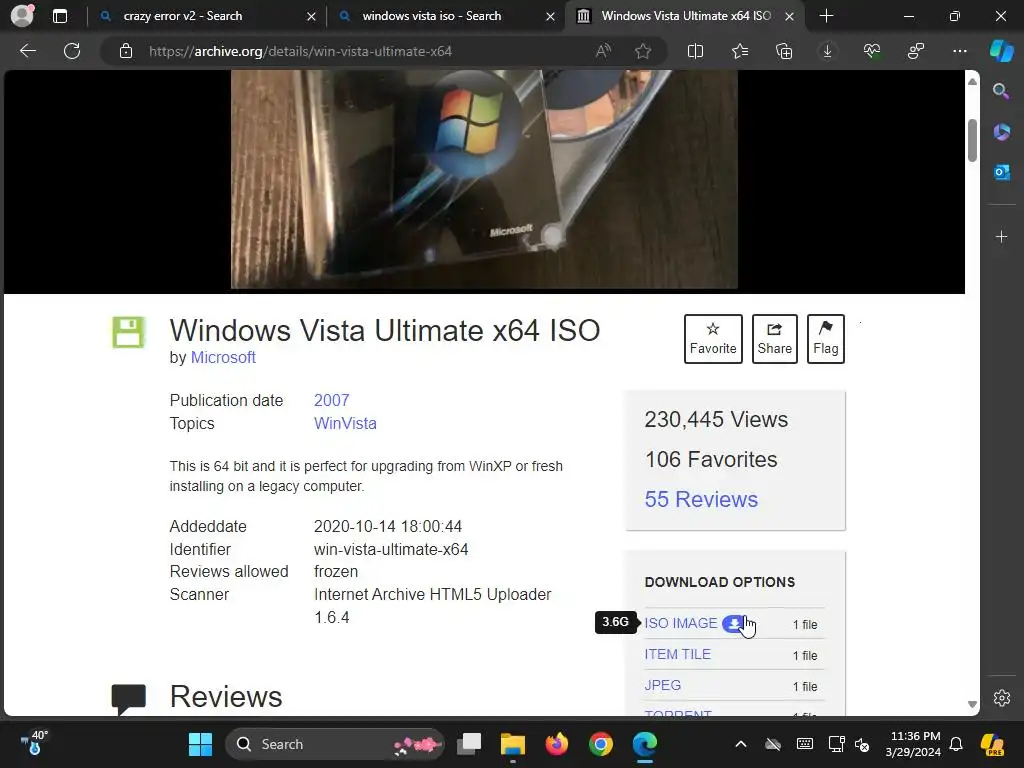Viewport: 1024px width, 768px height.
Task: Open the sidebar Microsoft 365 icon
Action: [x=1001, y=132]
